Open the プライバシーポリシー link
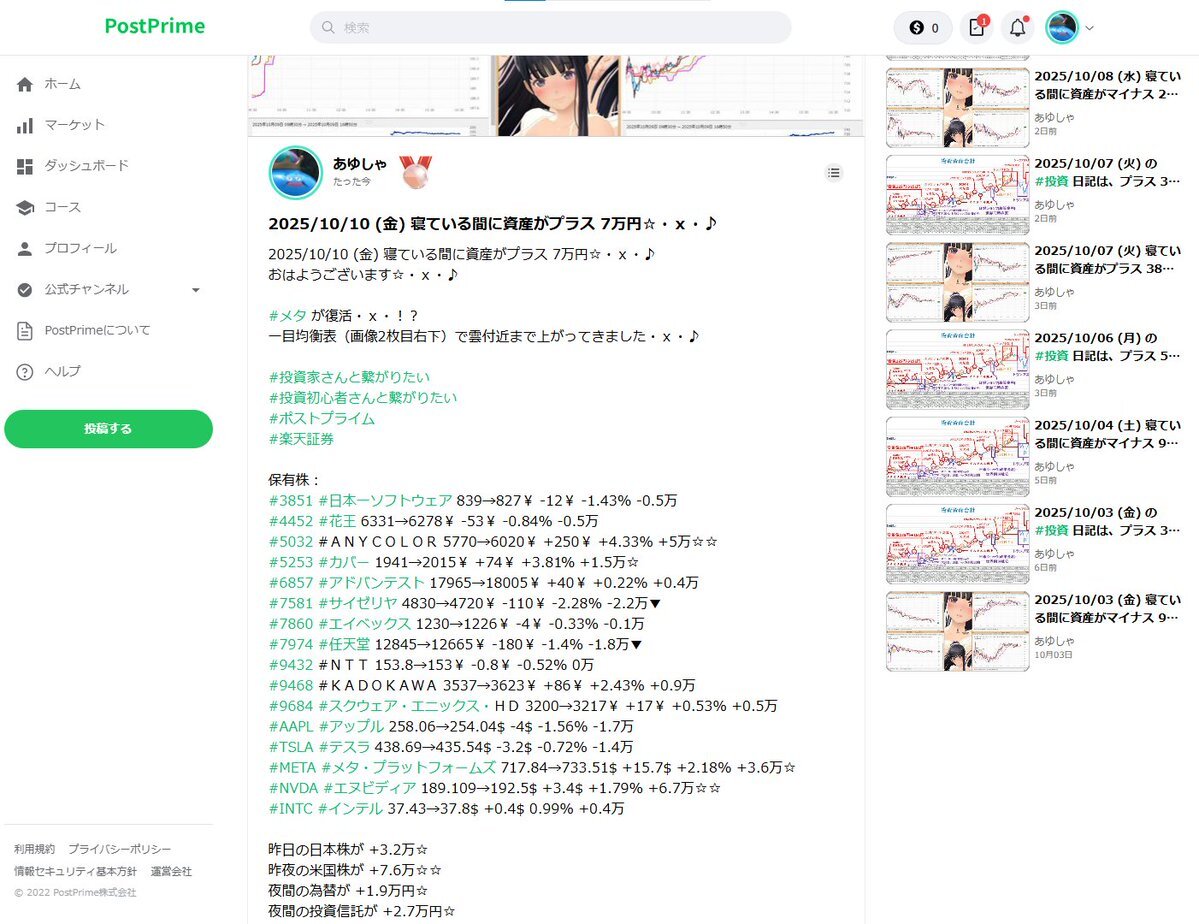The height and width of the screenshot is (924, 1199). [119, 849]
